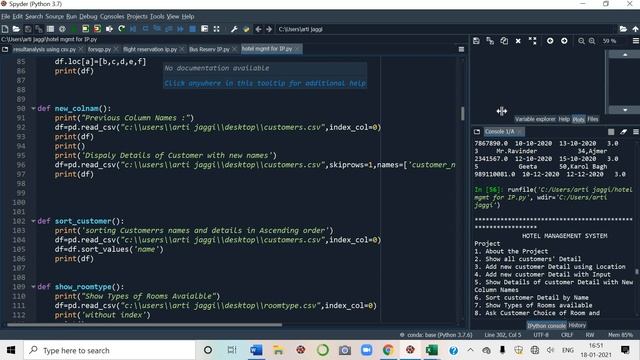Show previous plot arrow icon

[x=550, y=41]
